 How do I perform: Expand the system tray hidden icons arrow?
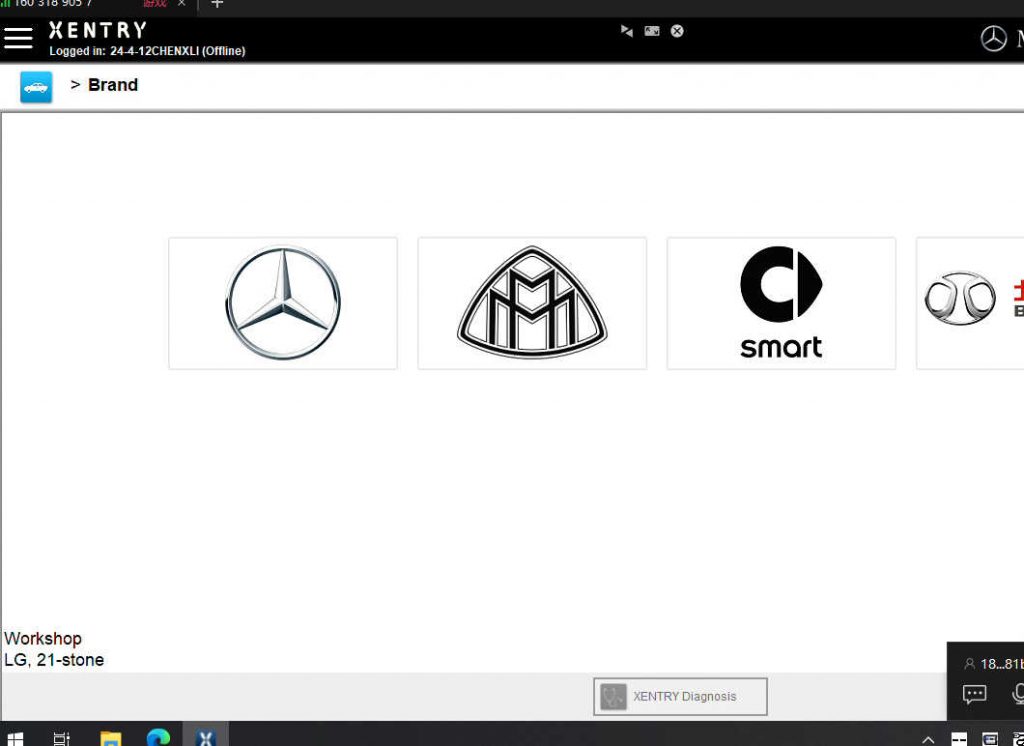[x=928, y=739]
